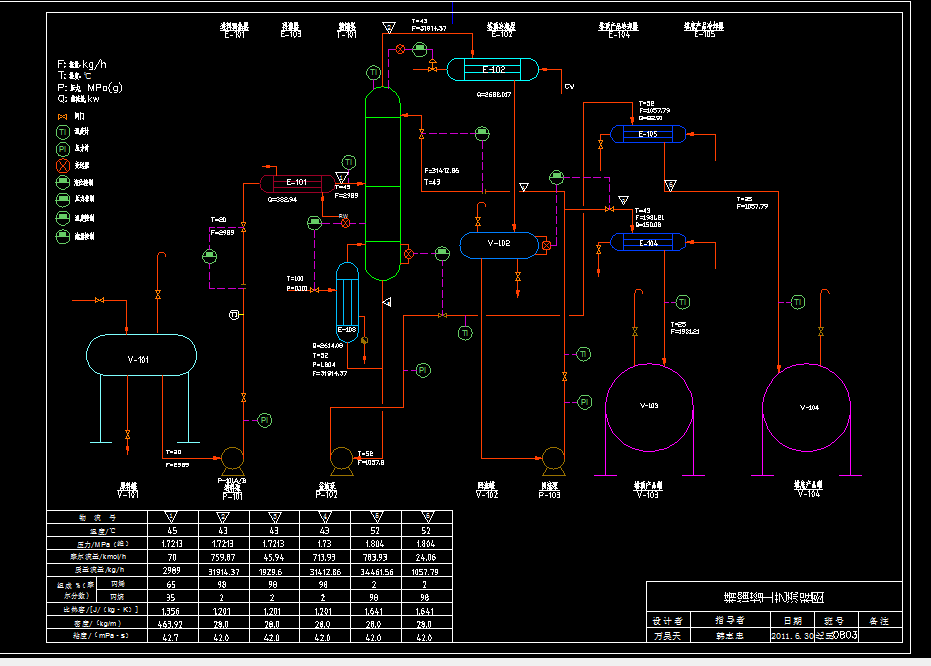Click the TI indicator on V-104 inlet line
The width and height of the screenshot is (931, 666).
(x=798, y=302)
